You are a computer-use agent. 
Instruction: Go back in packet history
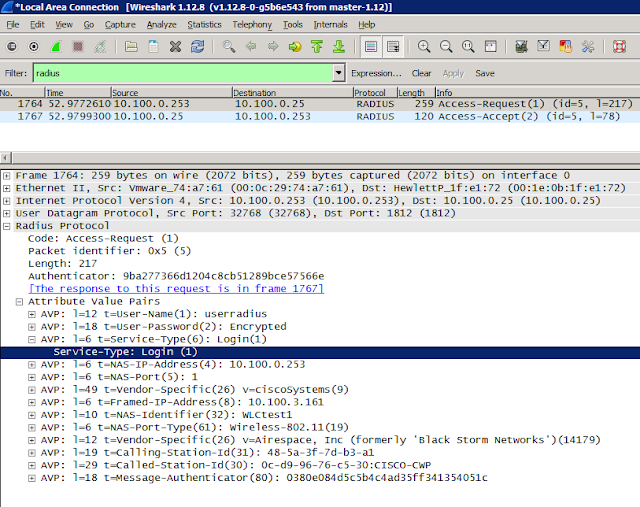tap(251, 47)
